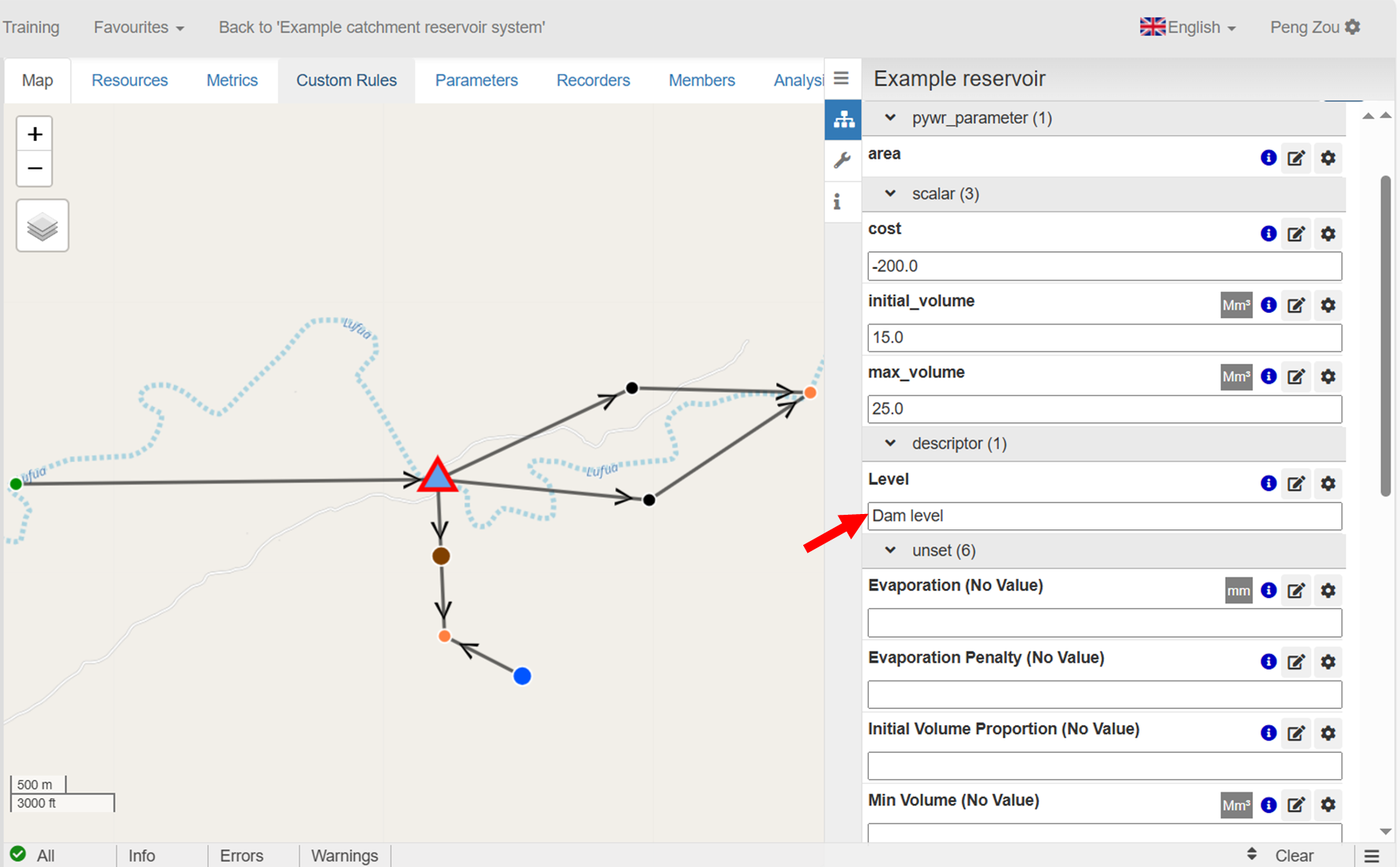Switch to the Recorders tab

pyautogui.click(x=593, y=80)
